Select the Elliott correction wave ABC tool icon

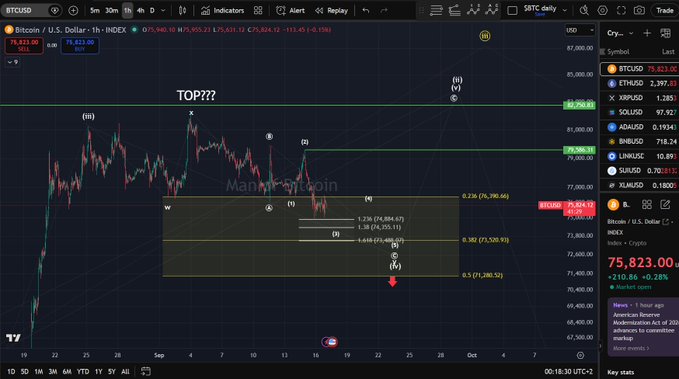491,10
